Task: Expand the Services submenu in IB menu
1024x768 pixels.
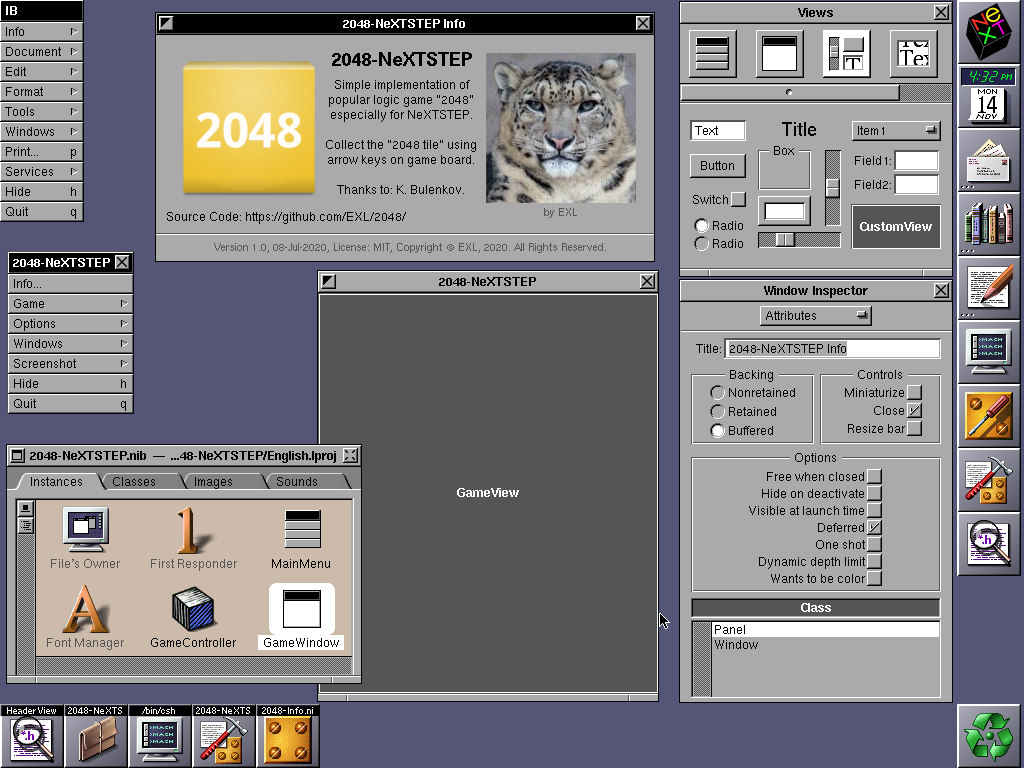Action: click(x=42, y=172)
